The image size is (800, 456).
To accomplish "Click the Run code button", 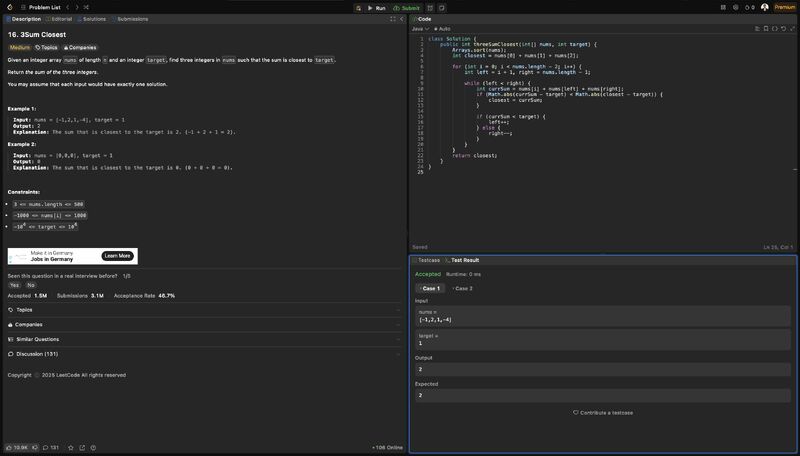I will click(x=375, y=7).
